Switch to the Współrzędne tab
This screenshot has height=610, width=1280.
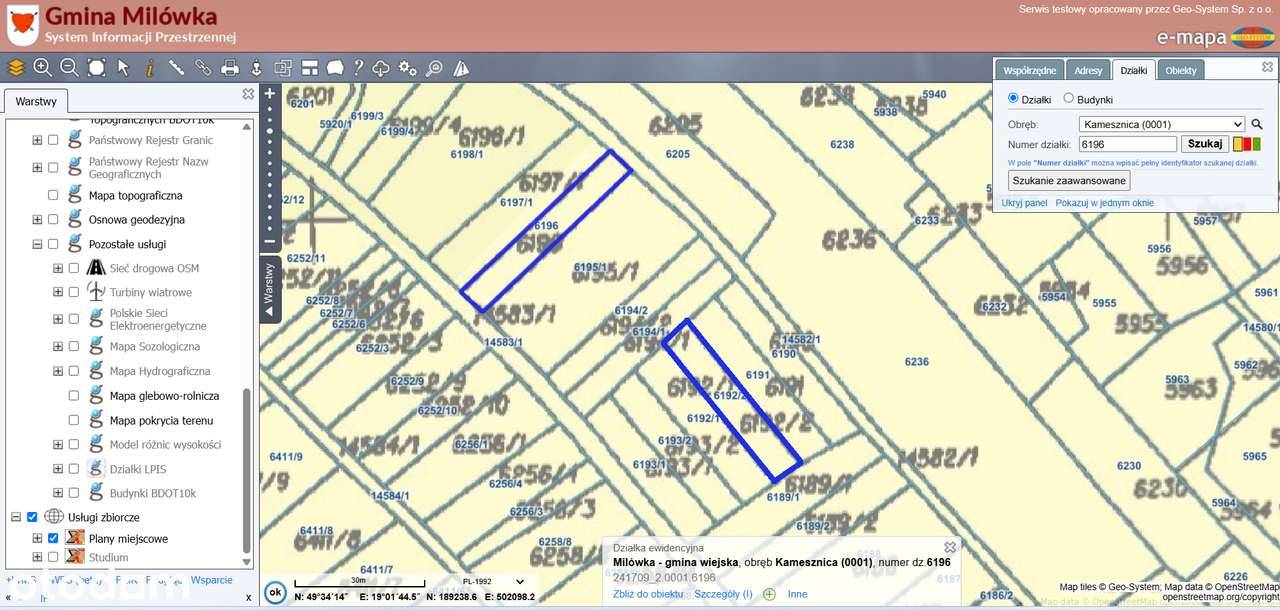click(1029, 70)
